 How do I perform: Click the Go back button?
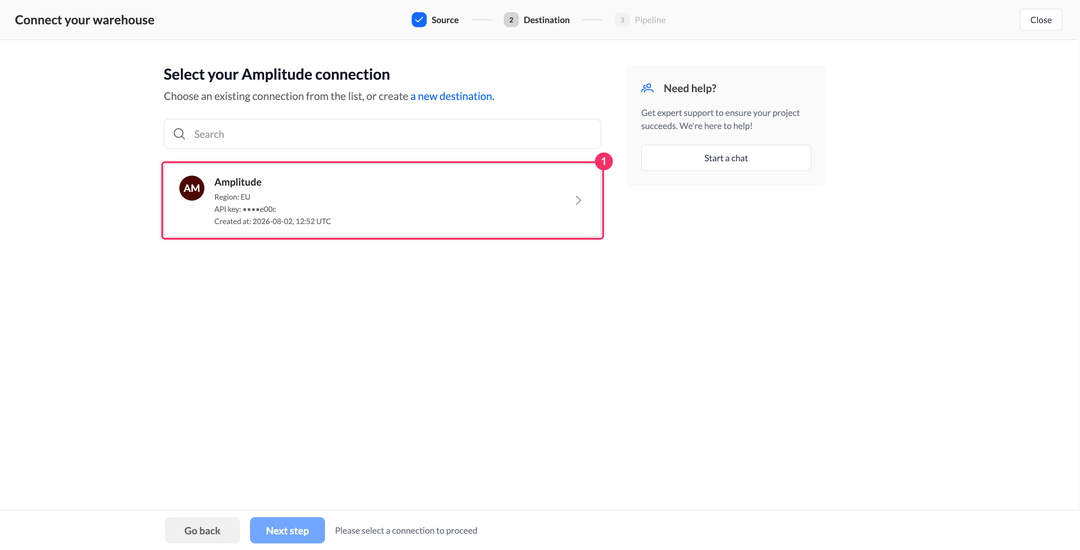coord(202,530)
